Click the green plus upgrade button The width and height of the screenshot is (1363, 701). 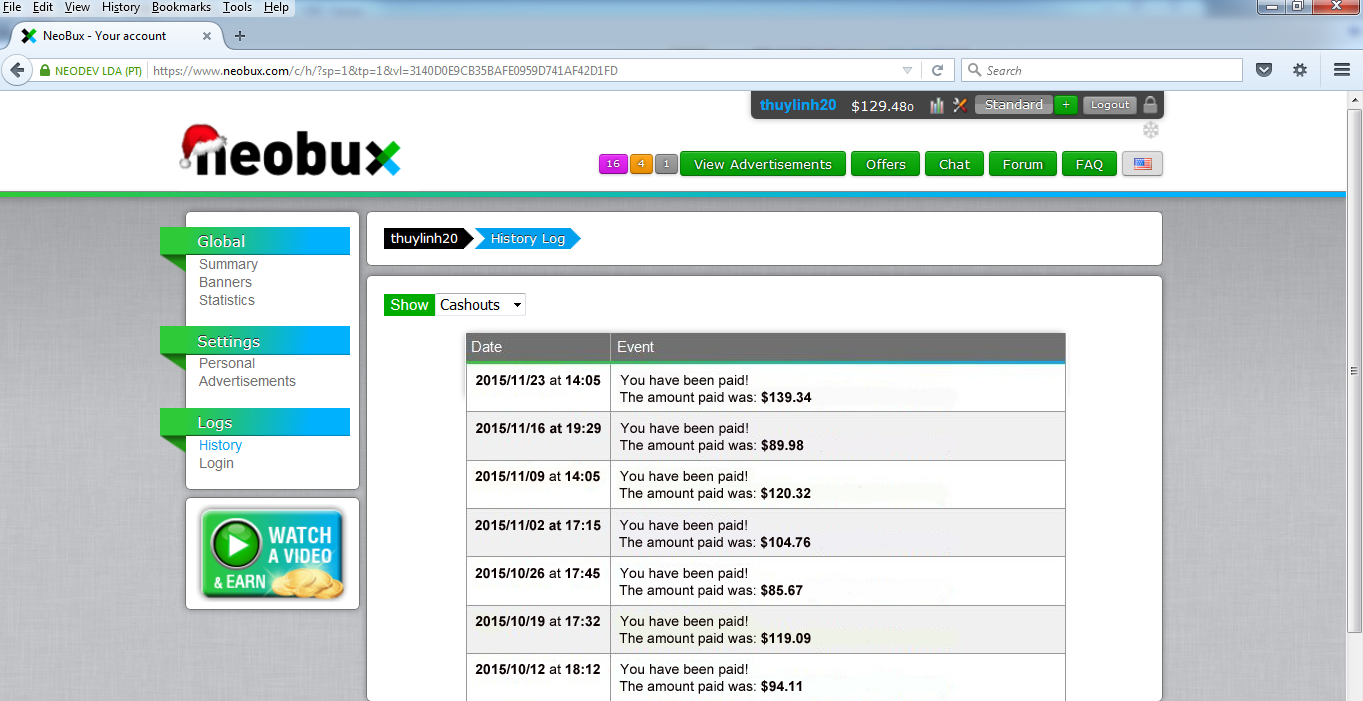coord(1065,105)
